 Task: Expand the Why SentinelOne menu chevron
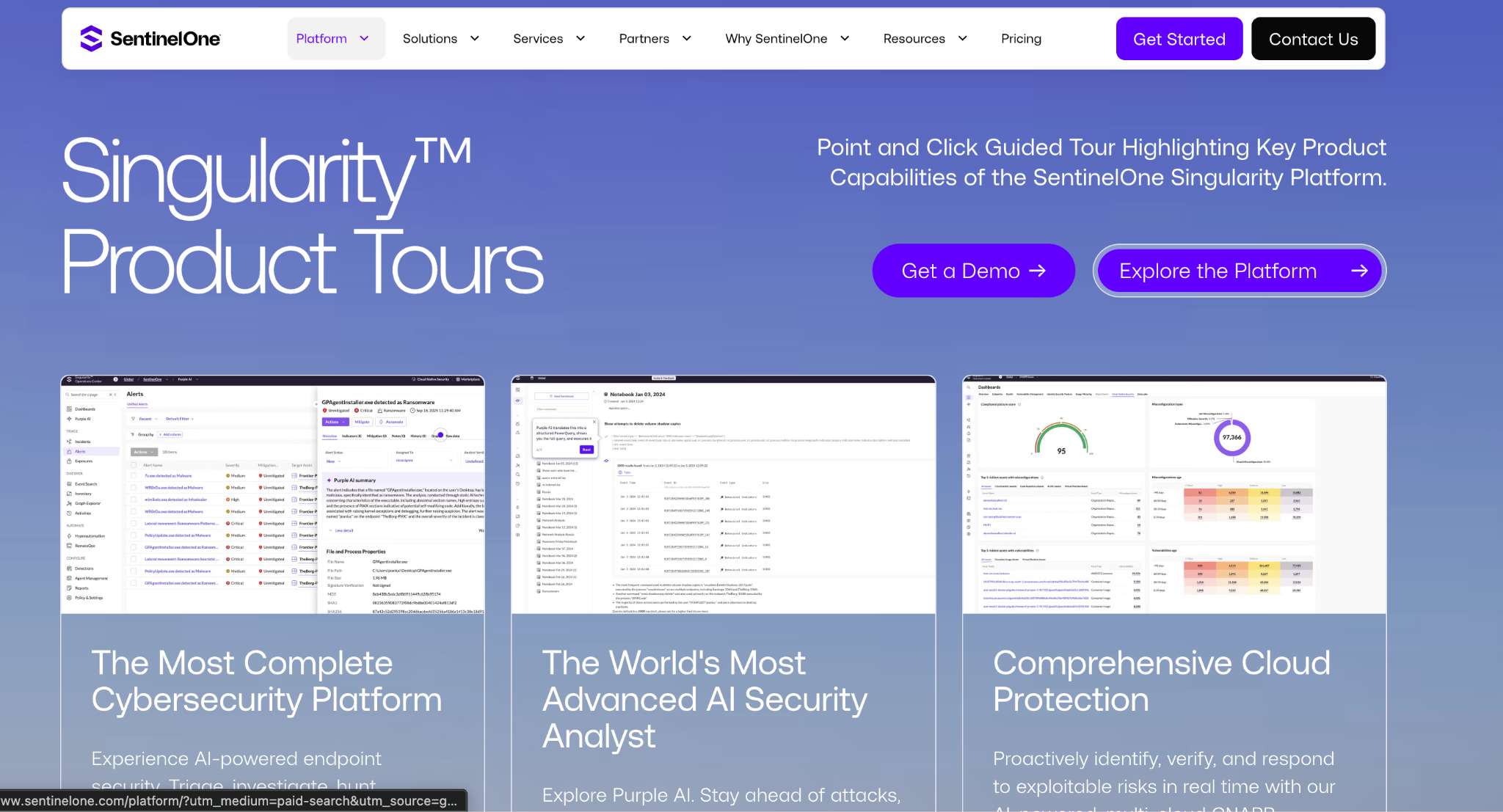point(845,39)
